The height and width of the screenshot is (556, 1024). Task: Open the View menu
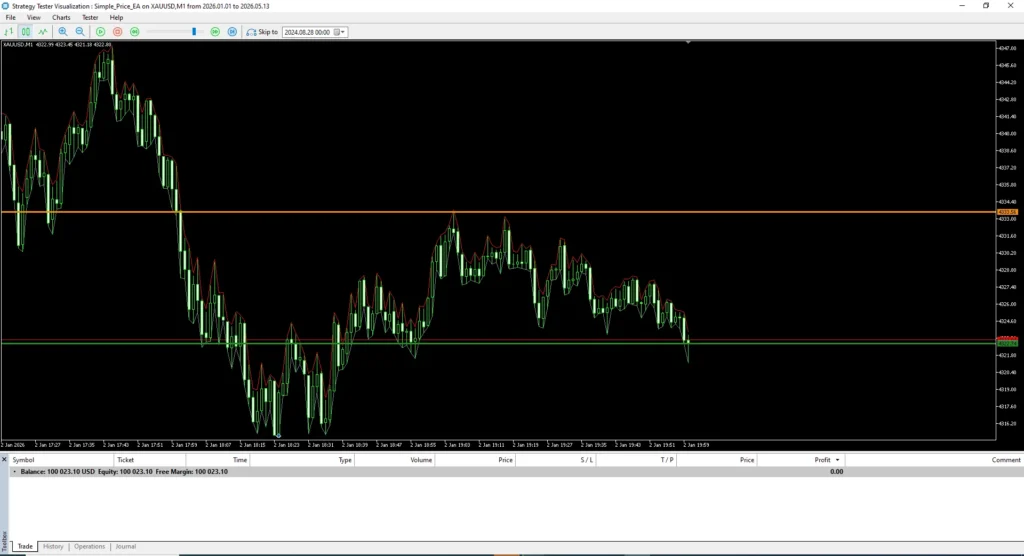[x=33, y=18]
